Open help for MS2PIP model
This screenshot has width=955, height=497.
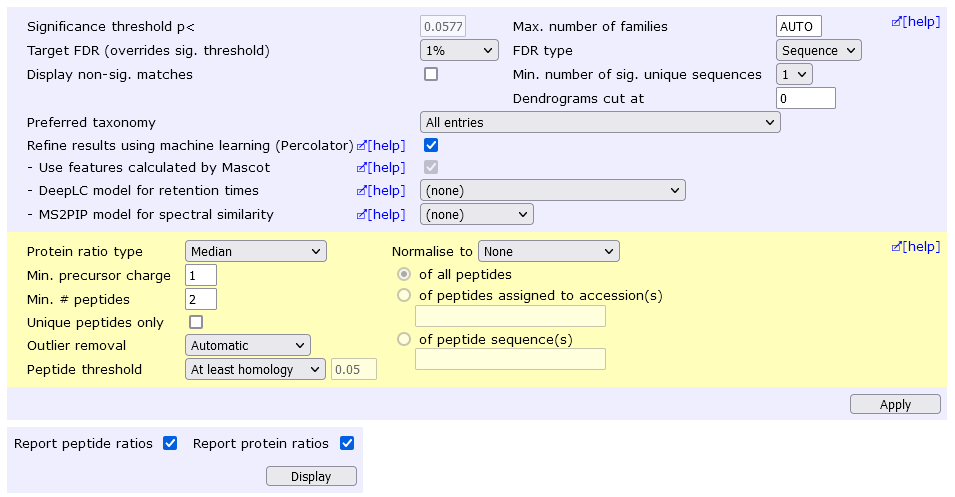[x=381, y=214]
